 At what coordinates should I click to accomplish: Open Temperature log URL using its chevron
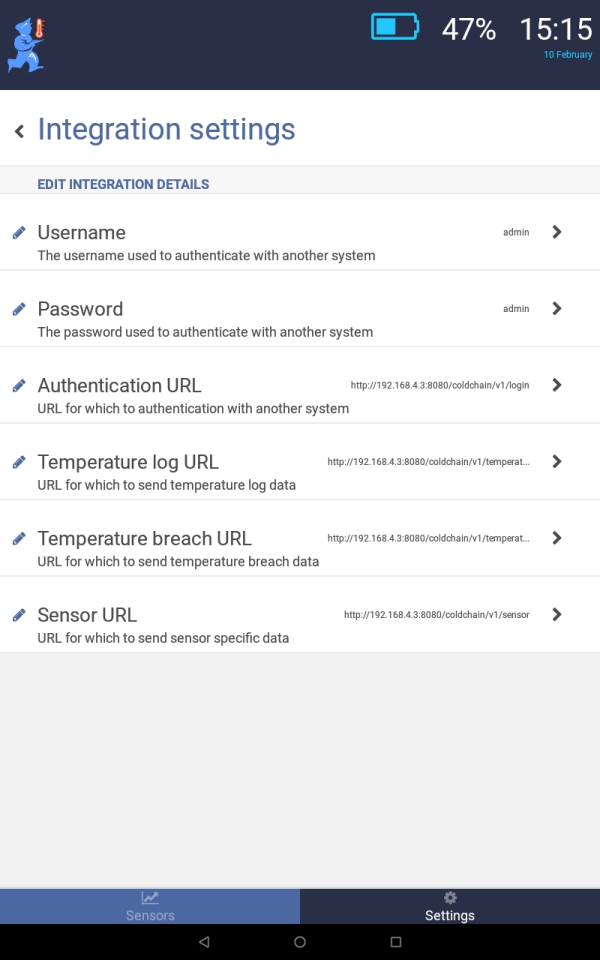(x=557, y=462)
